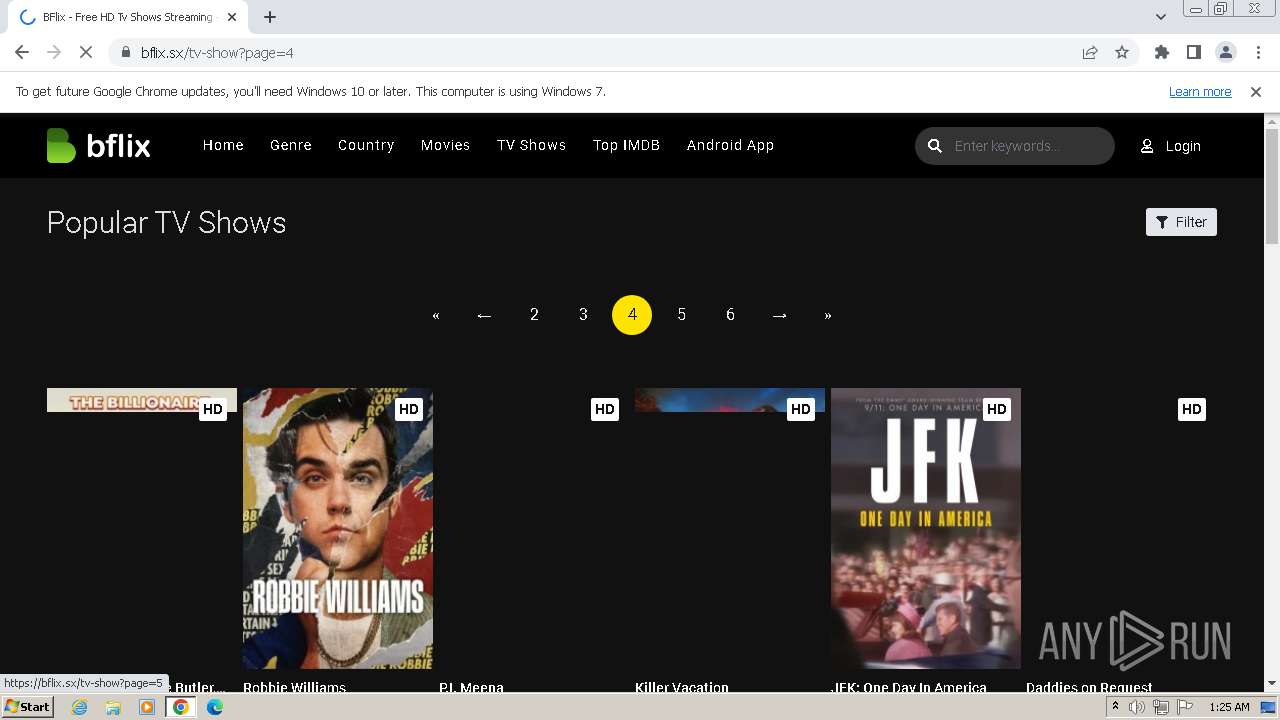Open the Chrome profile avatar
This screenshot has height=720, width=1280.
point(1226,53)
